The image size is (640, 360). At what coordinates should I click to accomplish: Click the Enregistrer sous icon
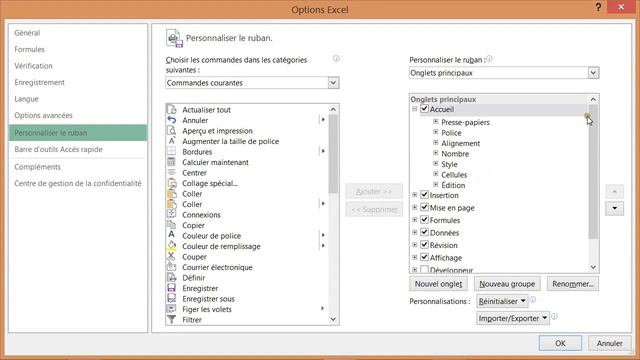(x=172, y=299)
